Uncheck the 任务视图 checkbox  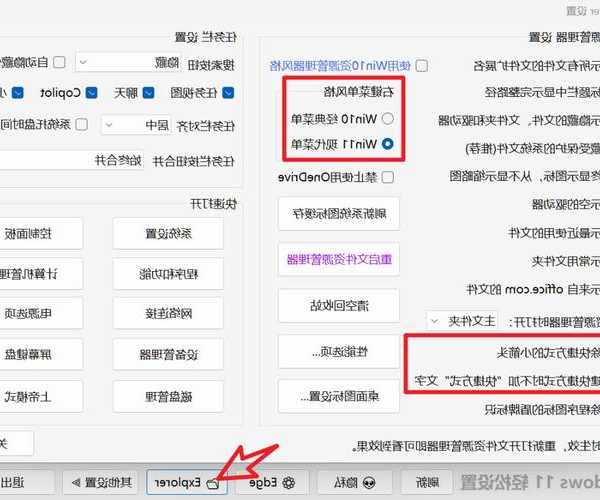point(228,92)
